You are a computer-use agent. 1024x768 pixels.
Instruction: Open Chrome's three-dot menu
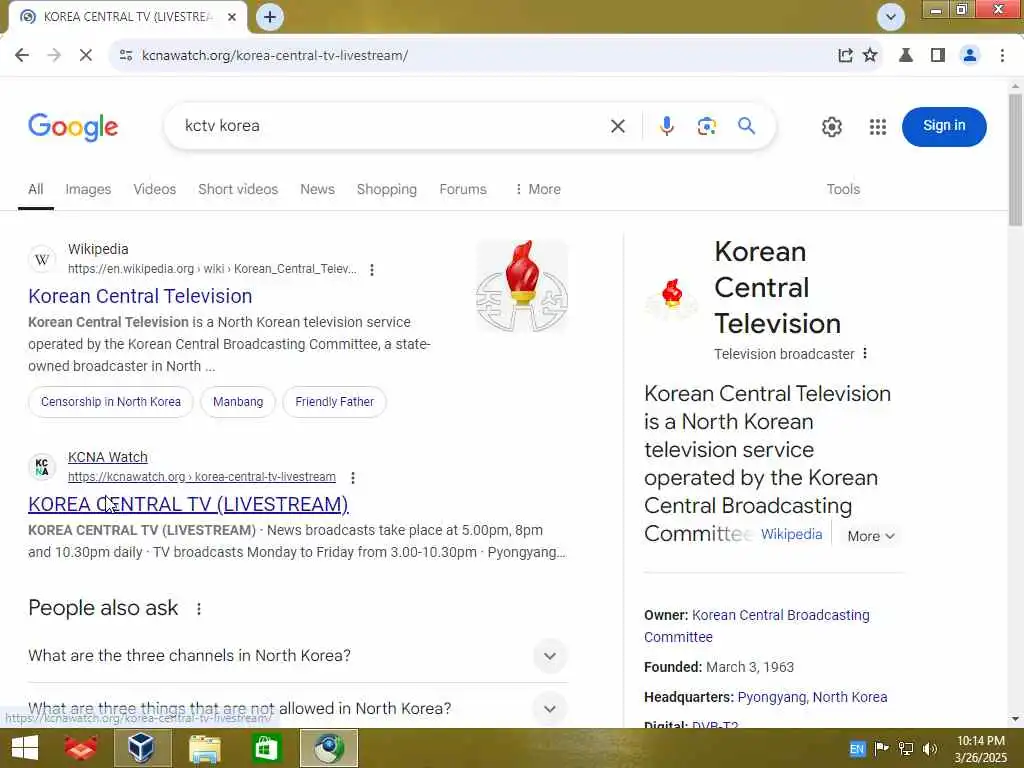1002,56
